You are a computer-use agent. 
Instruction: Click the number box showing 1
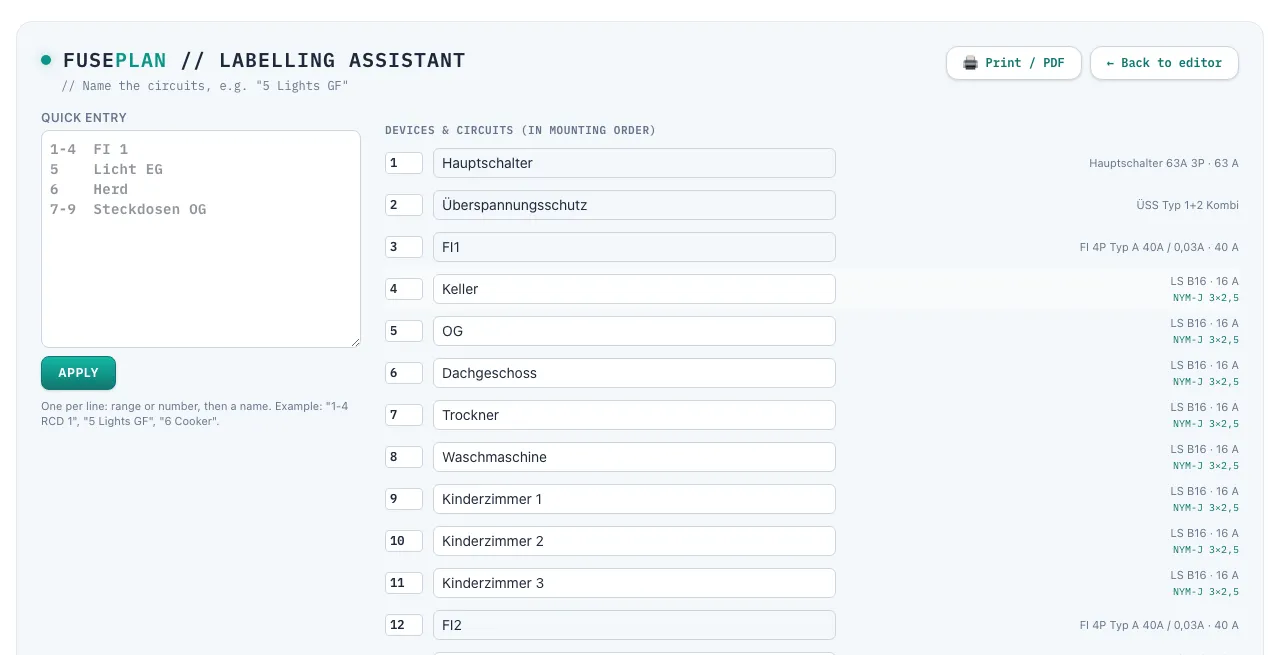404,163
